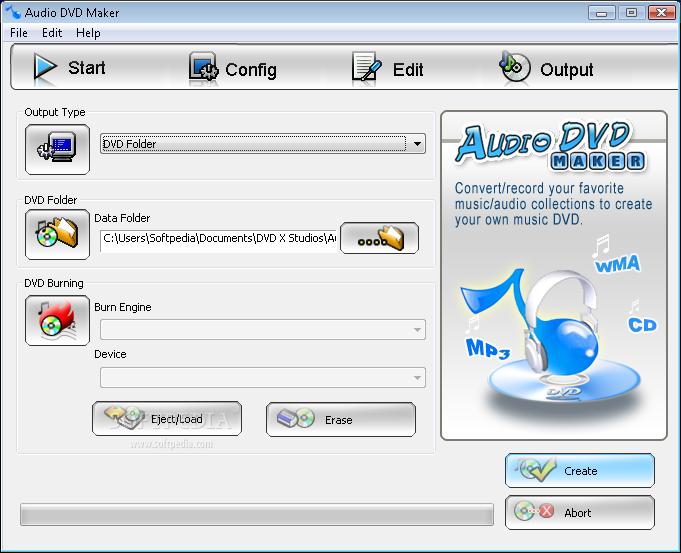Click the Data Folder path field
Image resolution: width=681 pixels, height=553 pixels.
pos(218,241)
